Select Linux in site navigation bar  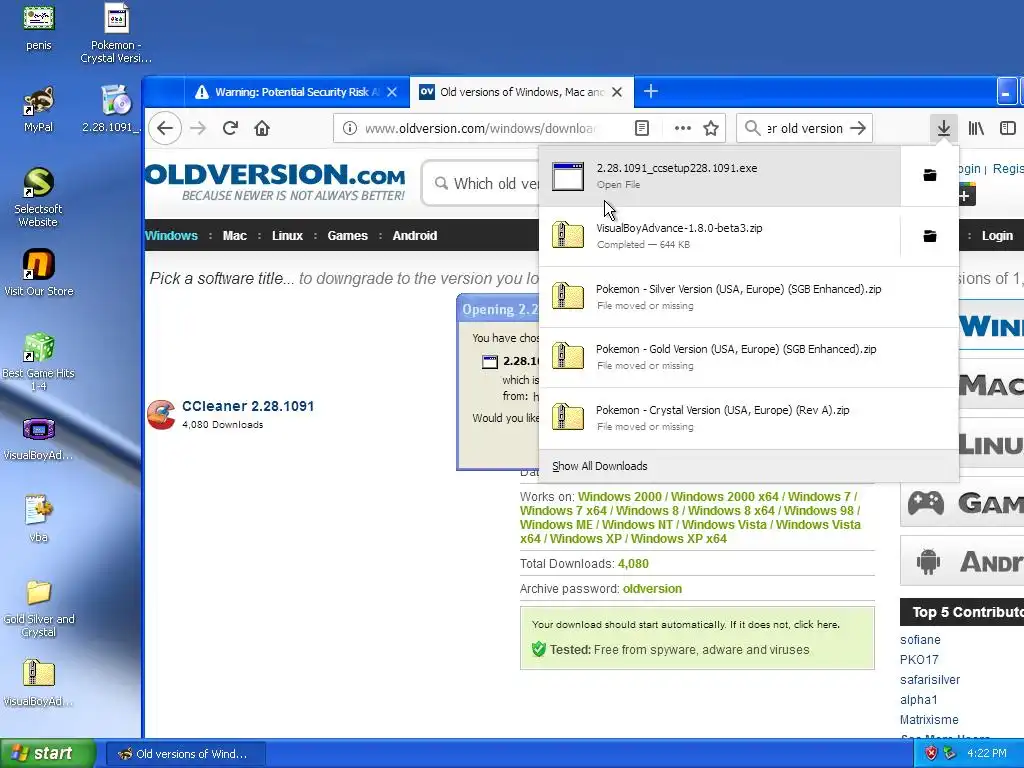(x=287, y=236)
